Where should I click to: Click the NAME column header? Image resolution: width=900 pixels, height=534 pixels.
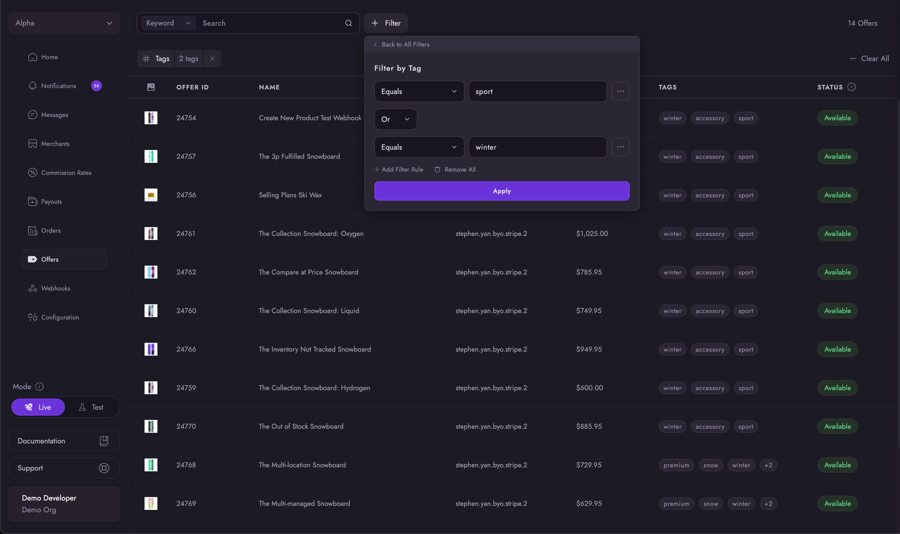[269, 87]
